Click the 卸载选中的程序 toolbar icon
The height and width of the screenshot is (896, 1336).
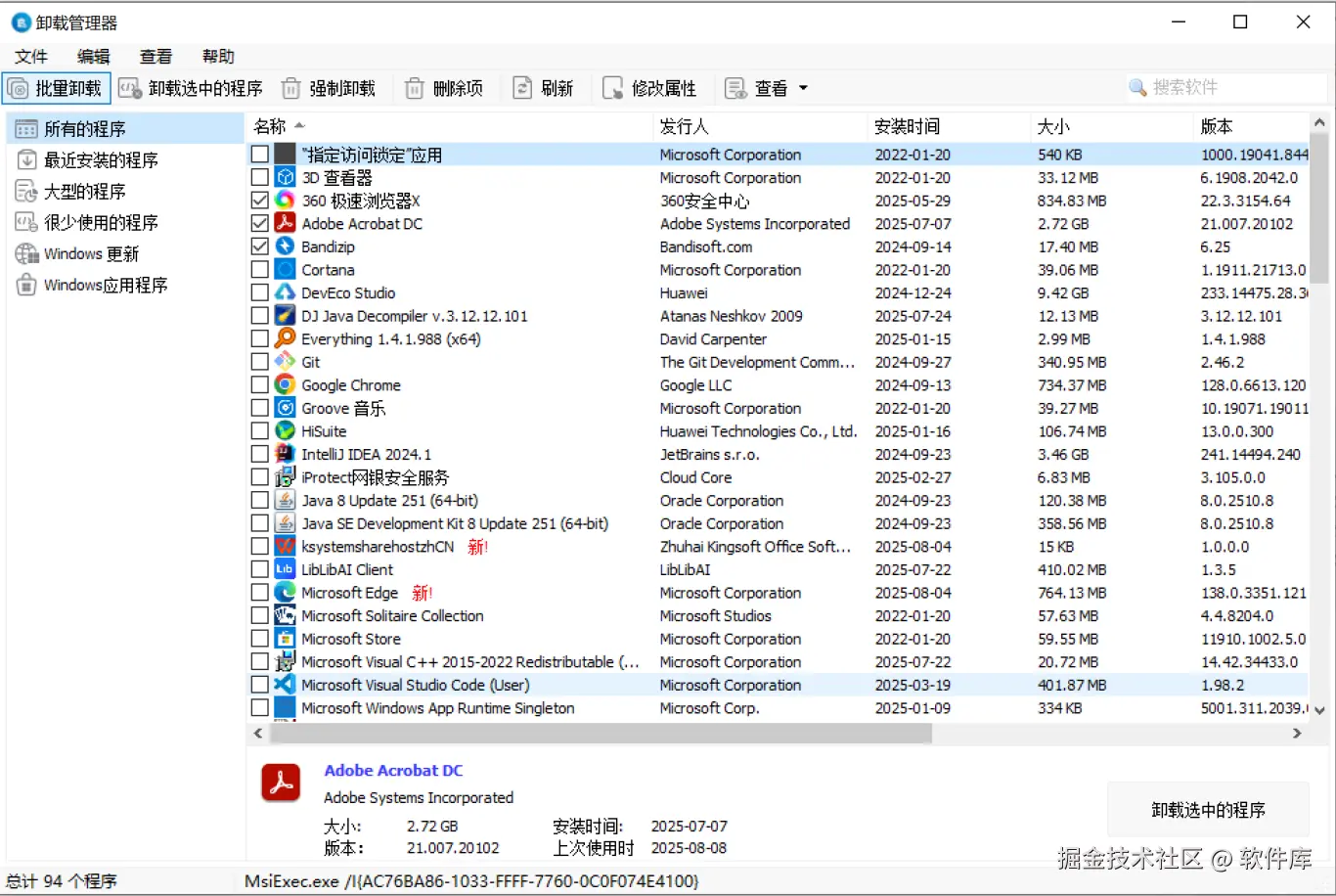point(130,89)
